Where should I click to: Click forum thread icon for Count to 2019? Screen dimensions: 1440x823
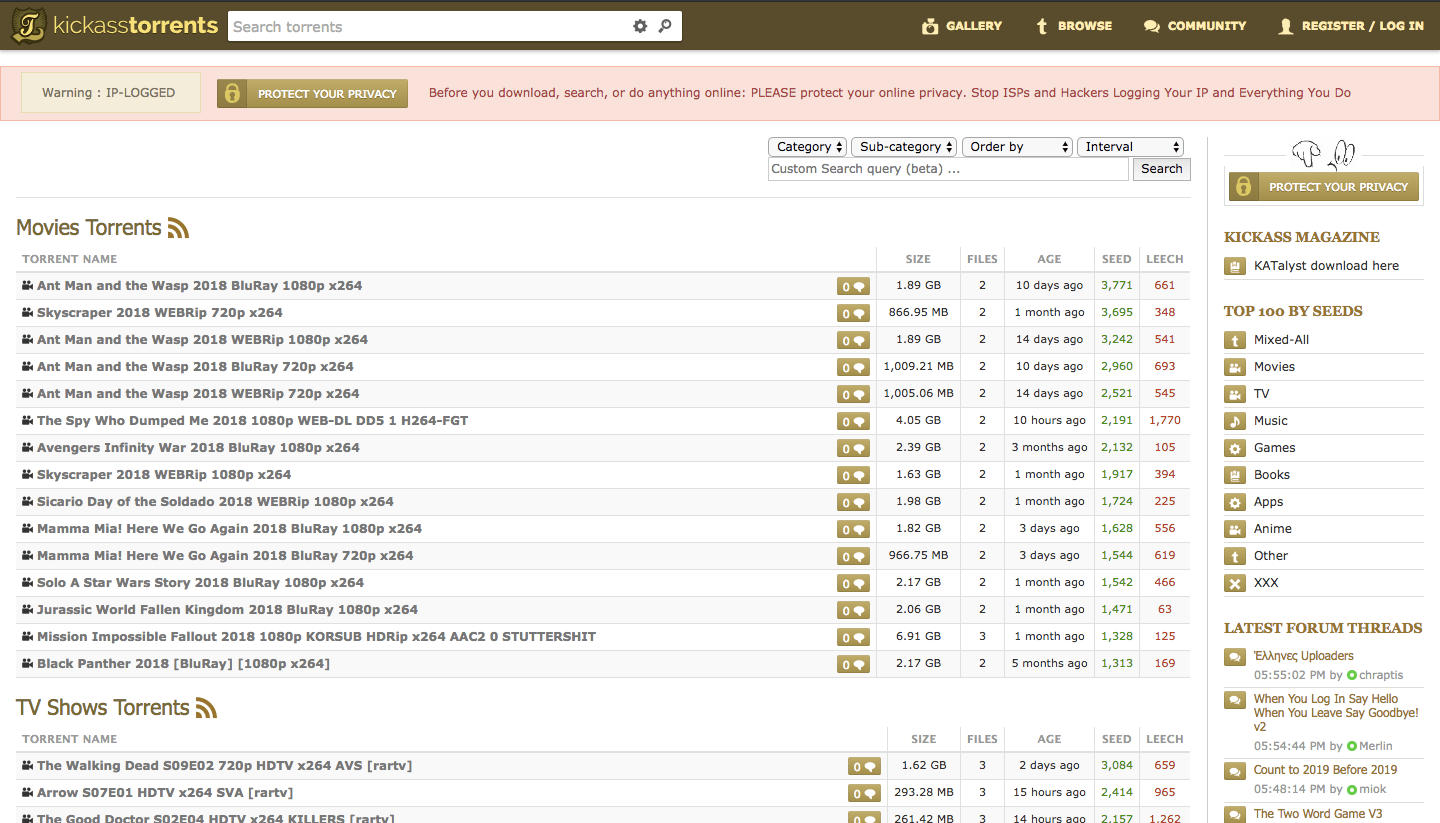tap(1235, 771)
